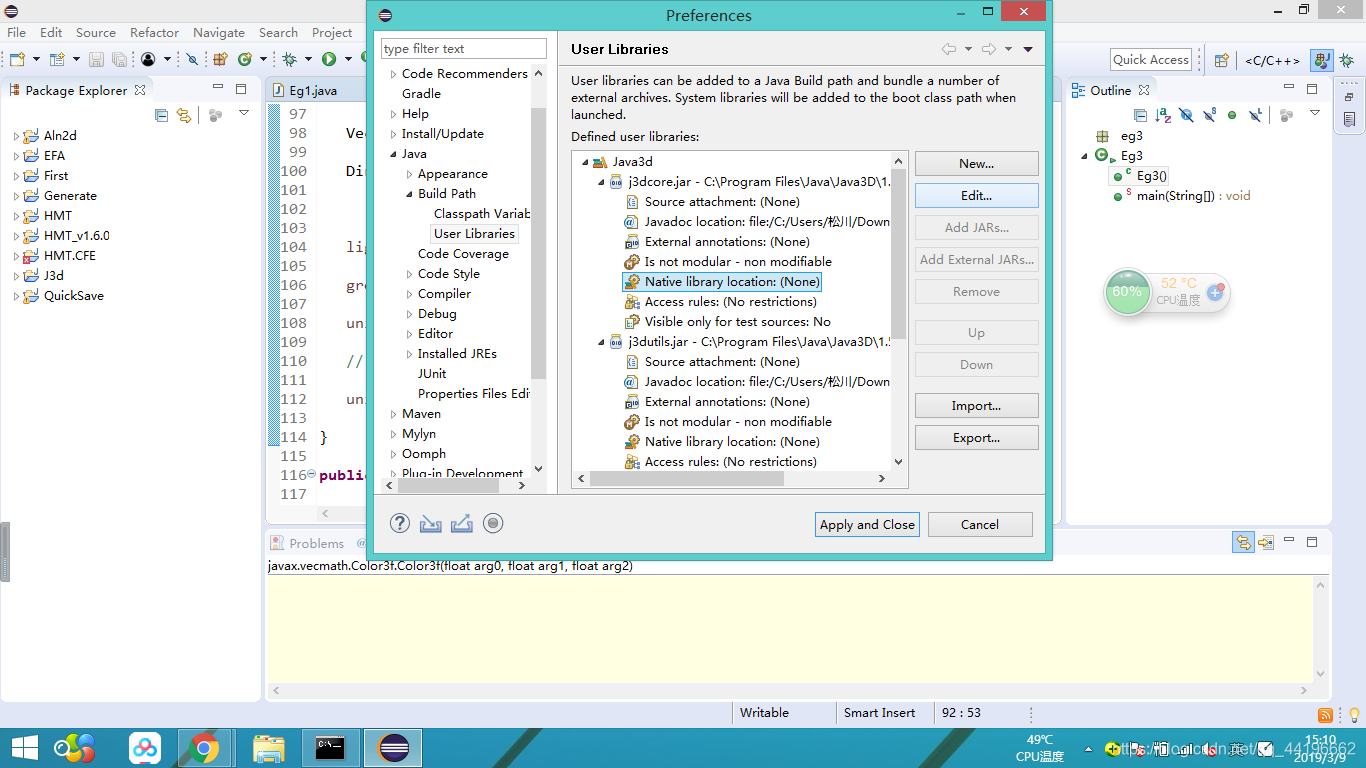1366x768 pixels.
Task: Toggle Hide Non-Public Members in Outline toolbar
Action: [1232, 115]
